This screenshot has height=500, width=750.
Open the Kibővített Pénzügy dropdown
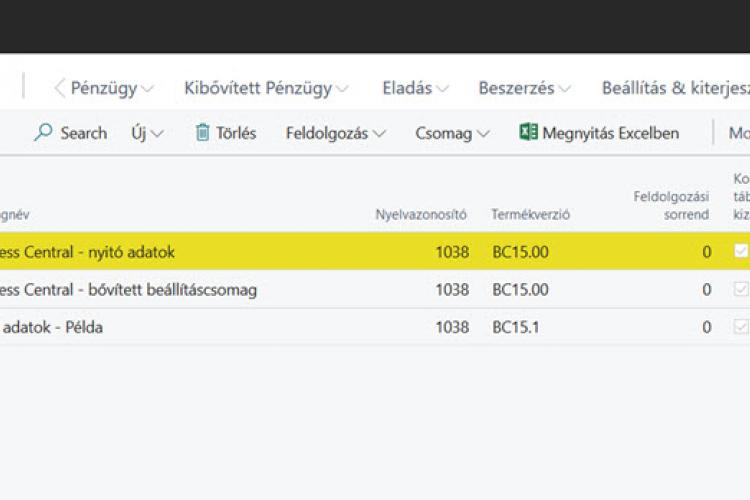[x=266, y=88]
